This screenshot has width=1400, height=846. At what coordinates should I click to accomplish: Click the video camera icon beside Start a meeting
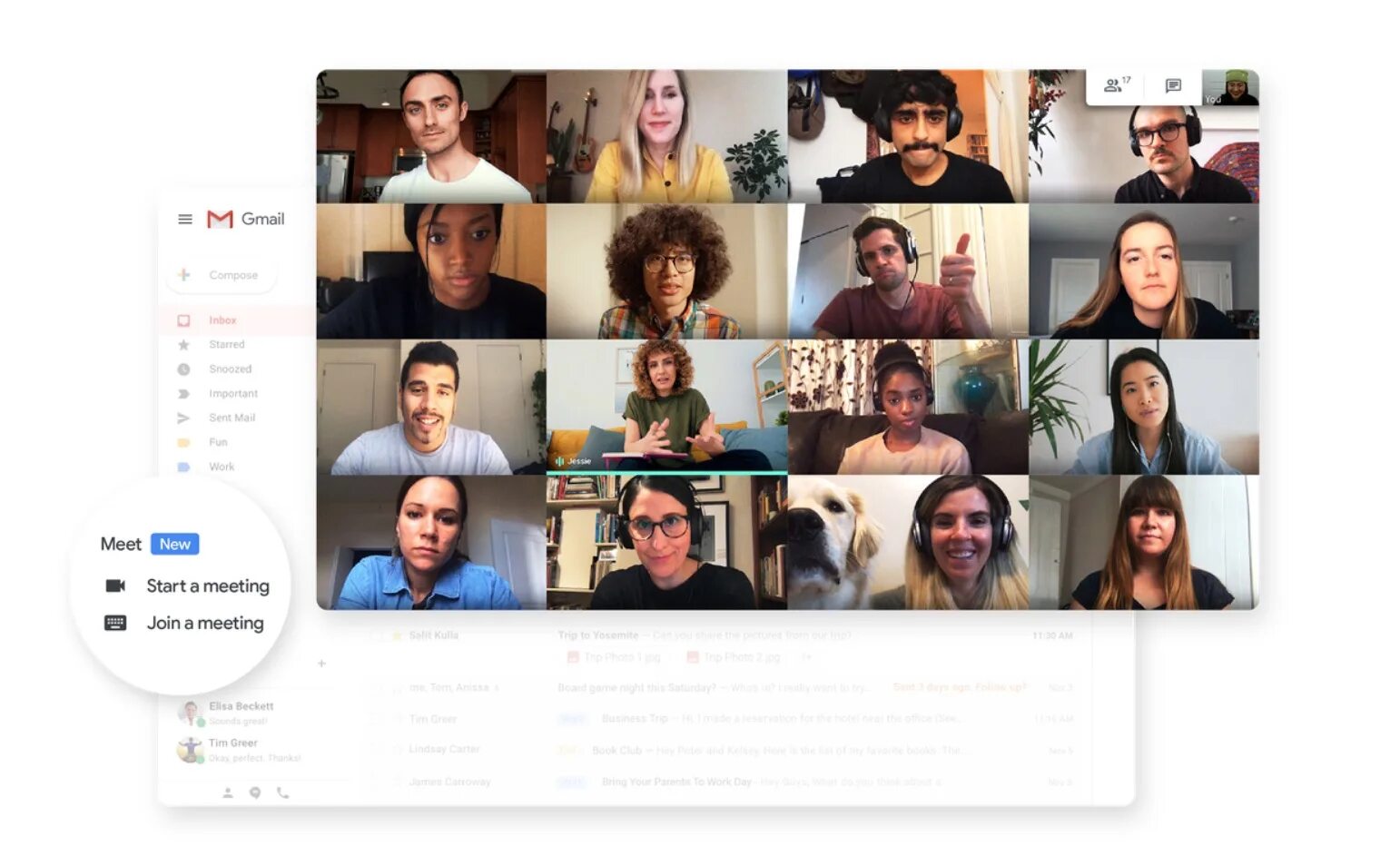[115, 585]
